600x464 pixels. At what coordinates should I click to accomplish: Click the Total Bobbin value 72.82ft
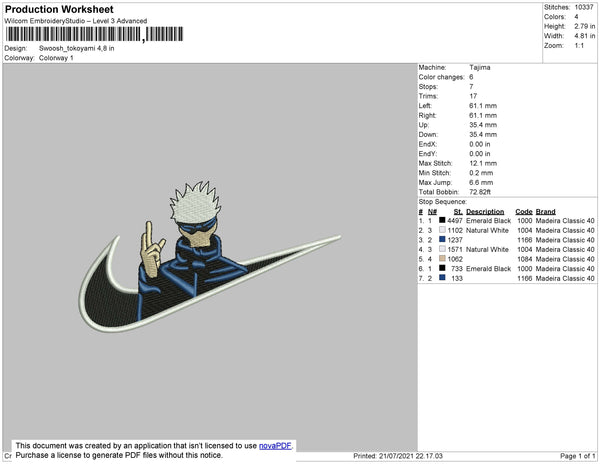click(480, 192)
